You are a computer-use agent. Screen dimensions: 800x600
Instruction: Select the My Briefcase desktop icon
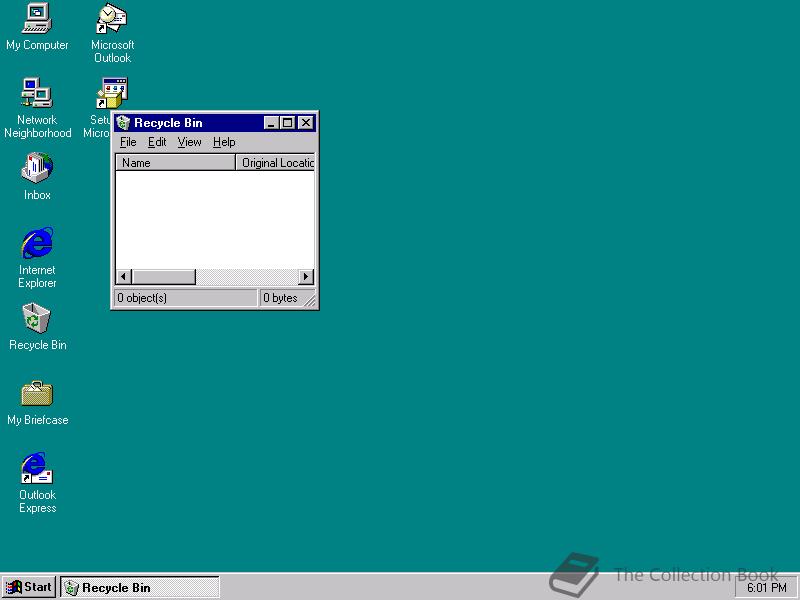point(37,403)
